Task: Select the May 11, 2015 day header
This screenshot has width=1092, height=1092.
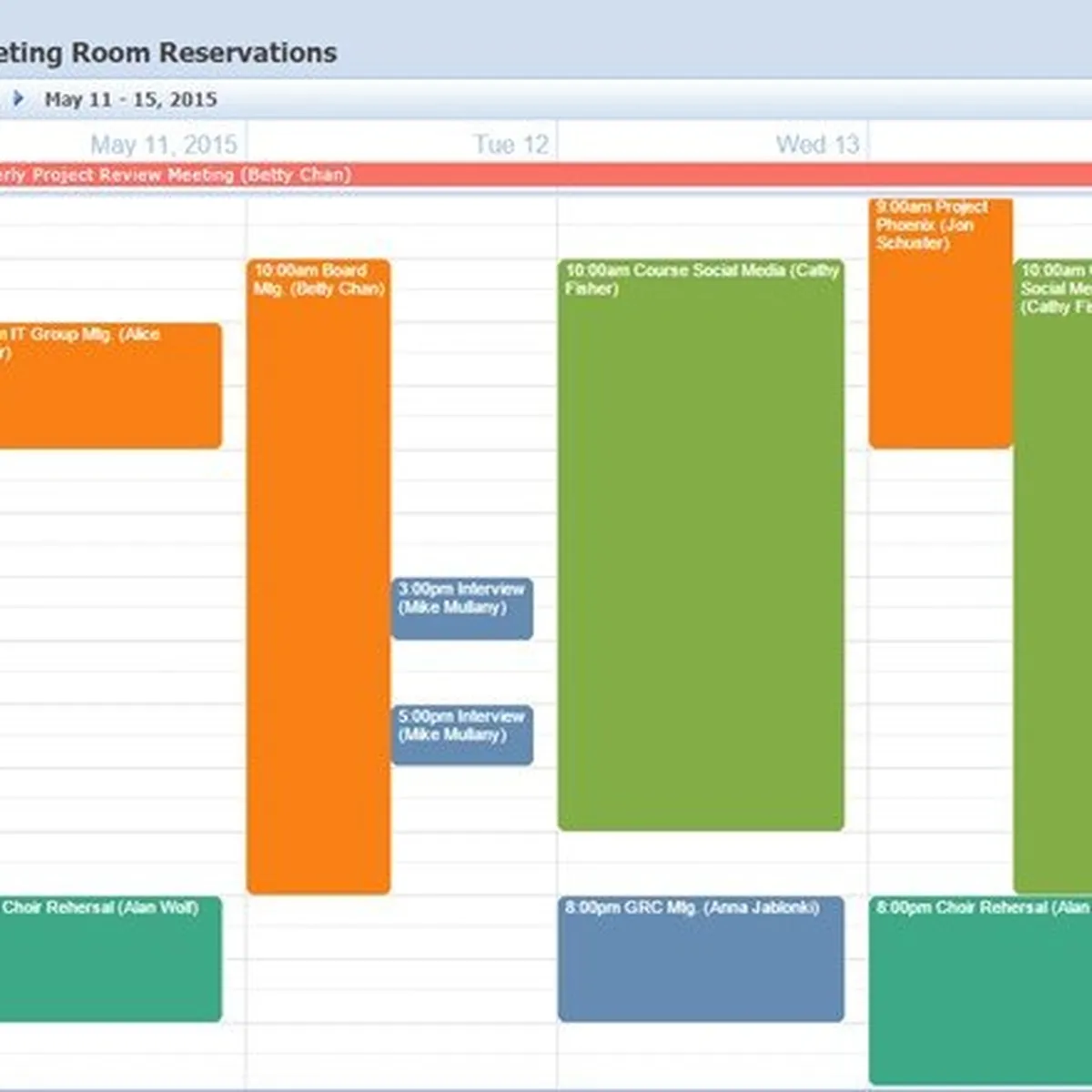Action: pyautogui.click(x=164, y=145)
